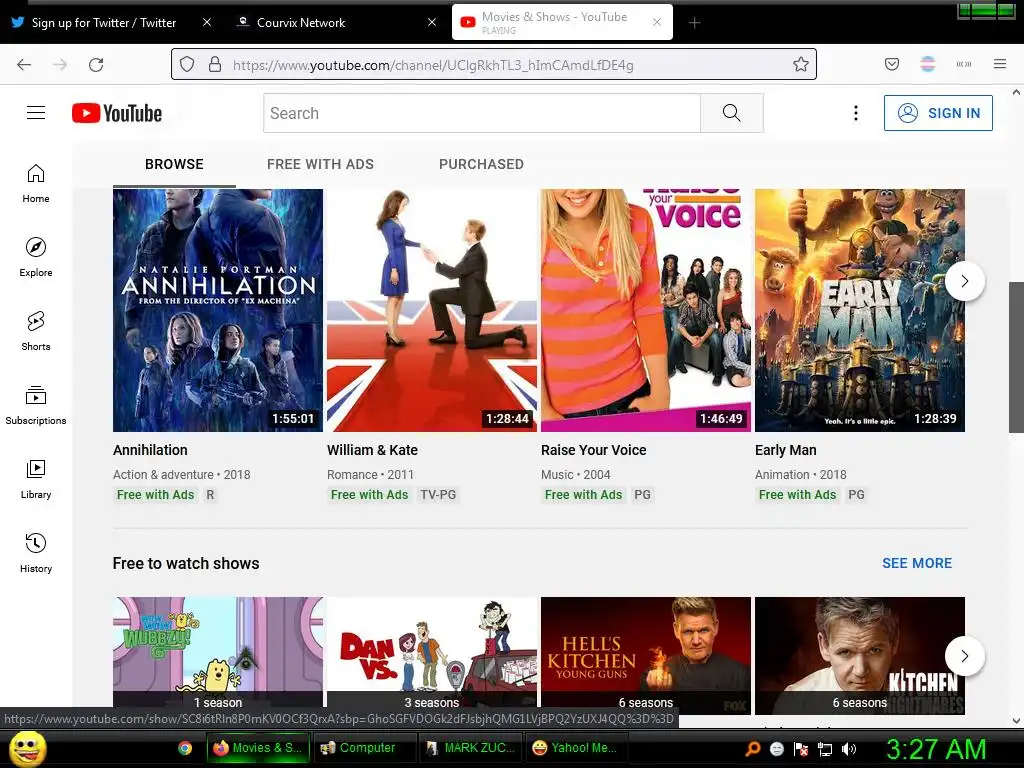This screenshot has height=768, width=1024.
Task: Open the YouTube guide hamburger menu
Action: pyautogui.click(x=36, y=113)
